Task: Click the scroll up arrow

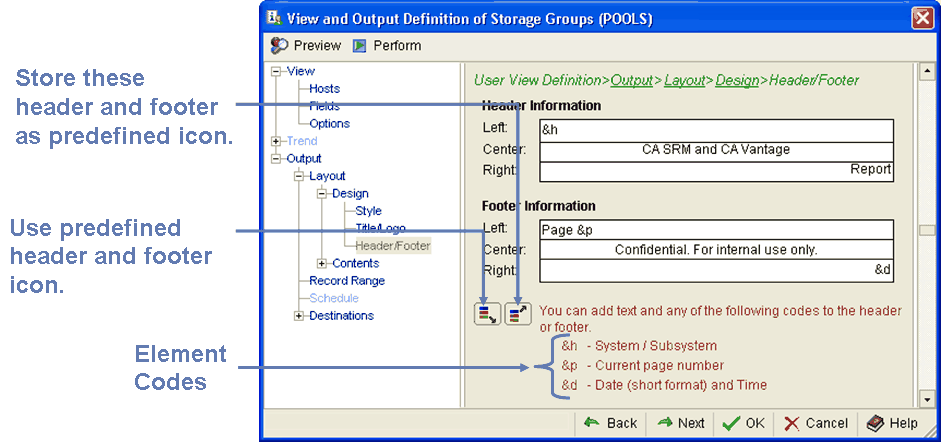Action: [x=928, y=72]
